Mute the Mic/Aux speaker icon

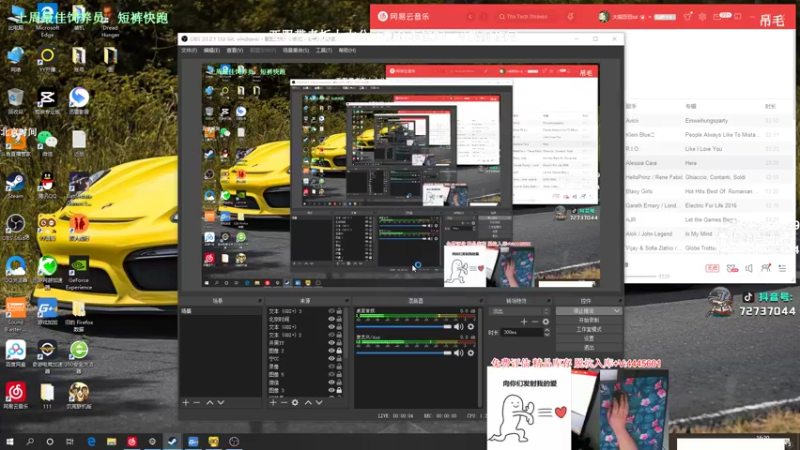(459, 353)
